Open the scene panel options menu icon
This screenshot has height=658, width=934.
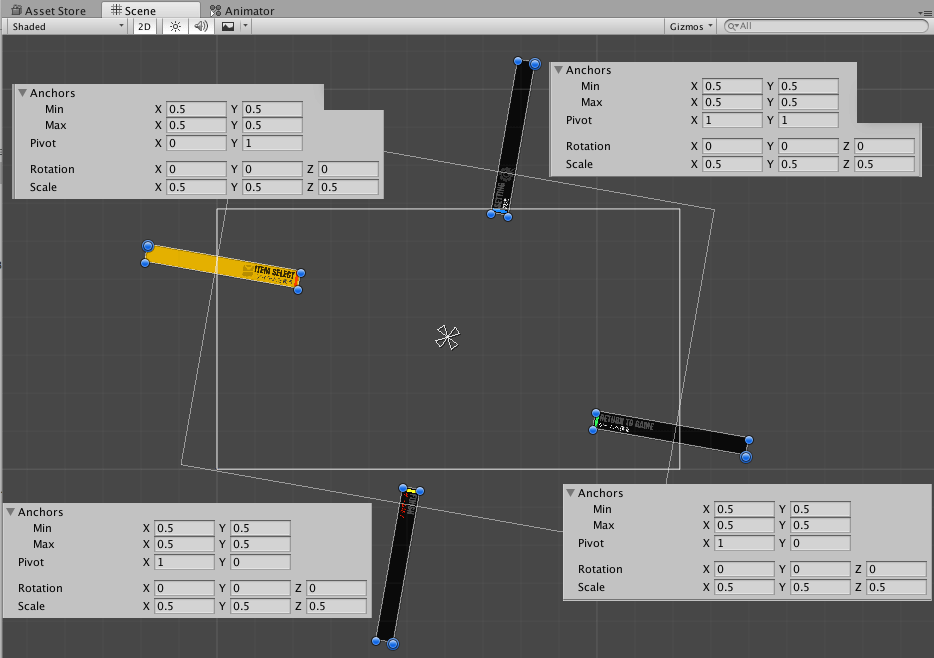pyautogui.click(x=926, y=12)
